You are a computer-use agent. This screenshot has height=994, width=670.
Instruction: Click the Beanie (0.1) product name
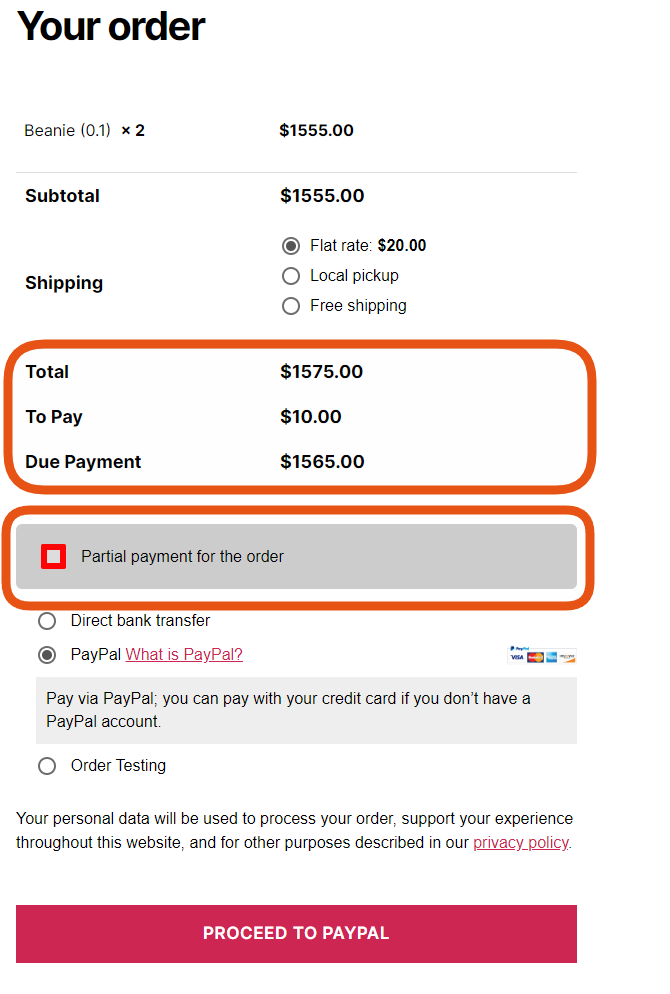coord(67,130)
